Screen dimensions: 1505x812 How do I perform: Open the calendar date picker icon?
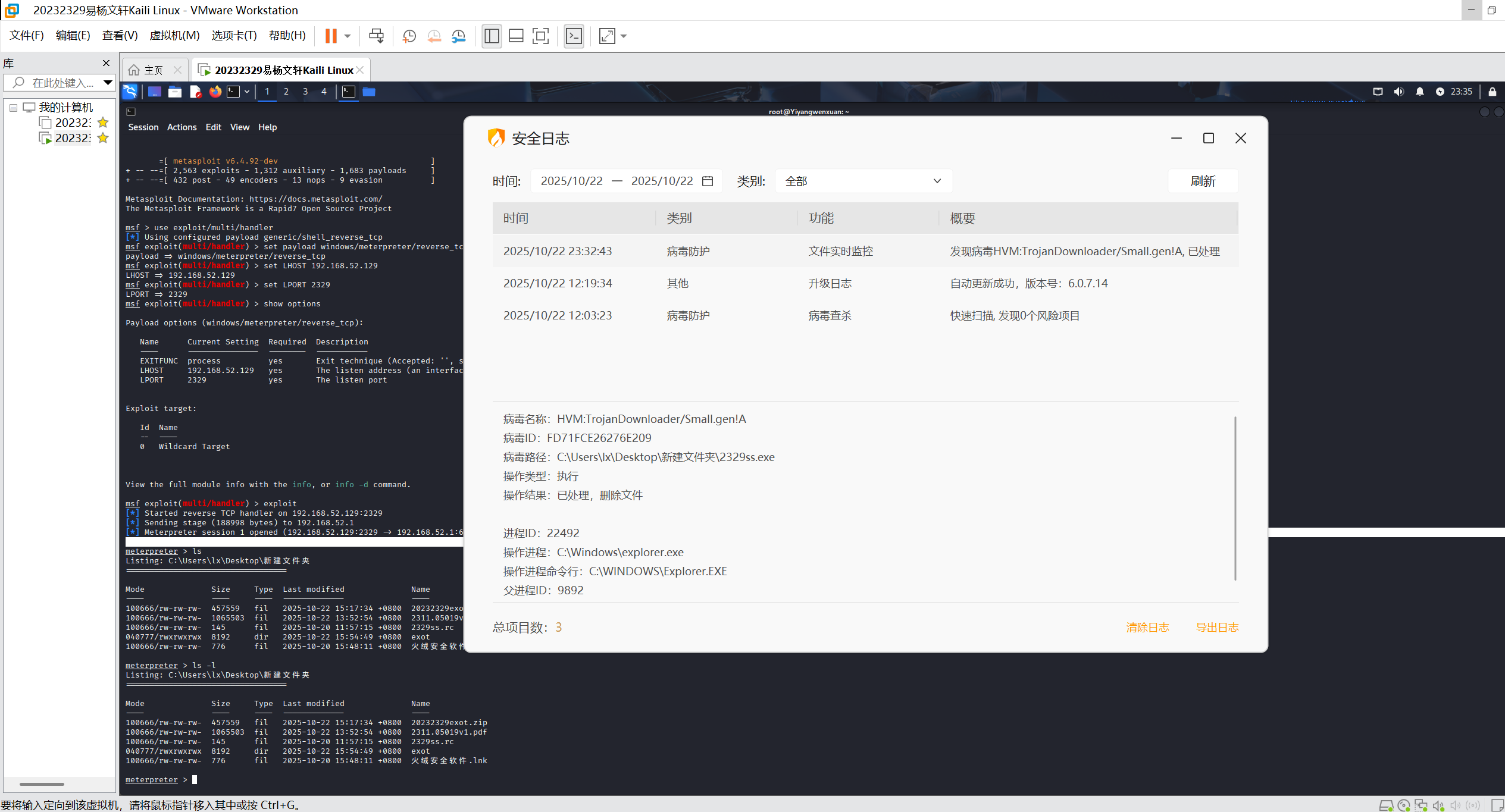708,181
